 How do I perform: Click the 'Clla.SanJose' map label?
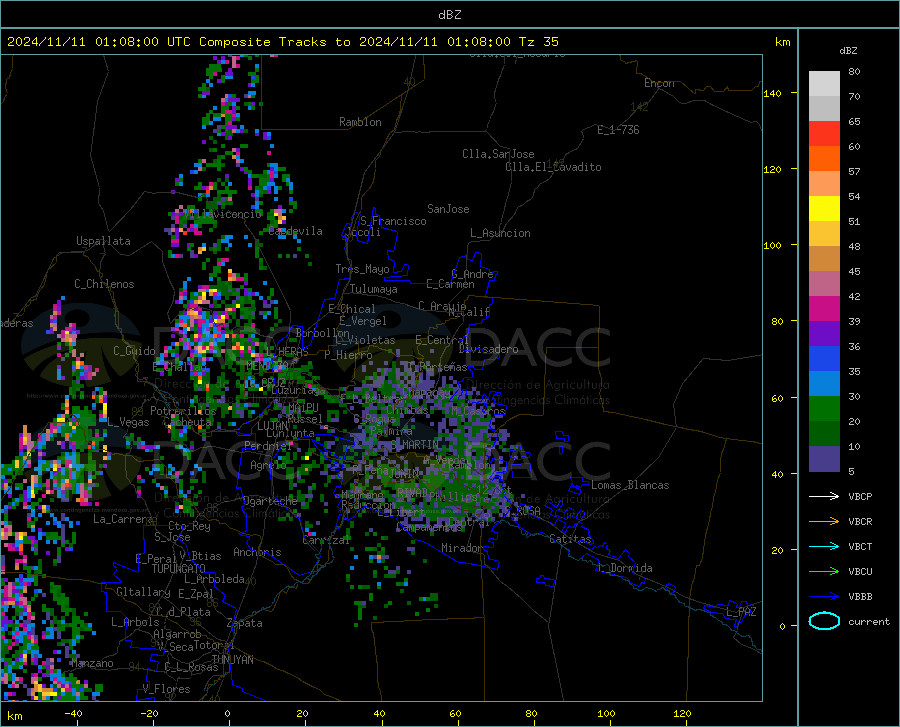pos(498,154)
